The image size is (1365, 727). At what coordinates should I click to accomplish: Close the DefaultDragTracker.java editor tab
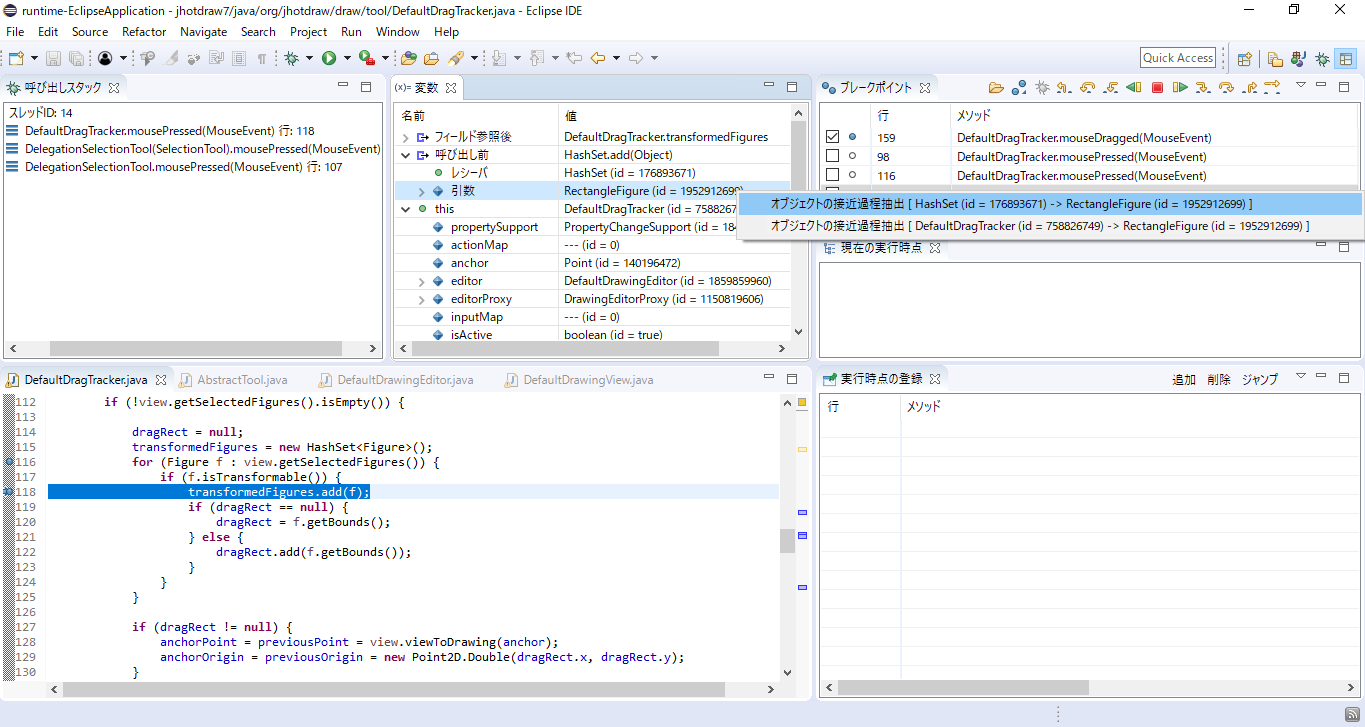[160, 380]
